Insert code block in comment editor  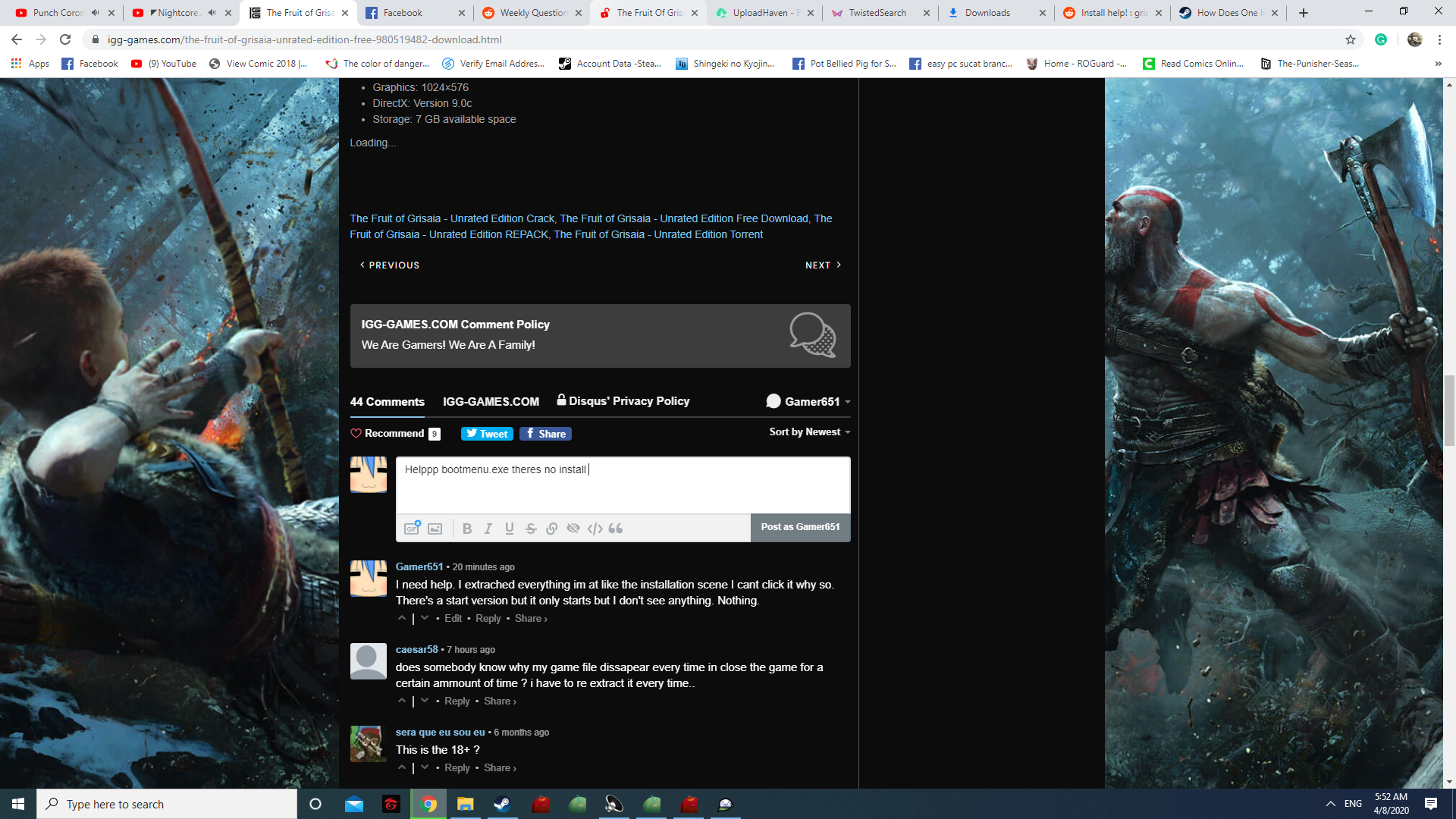(595, 529)
